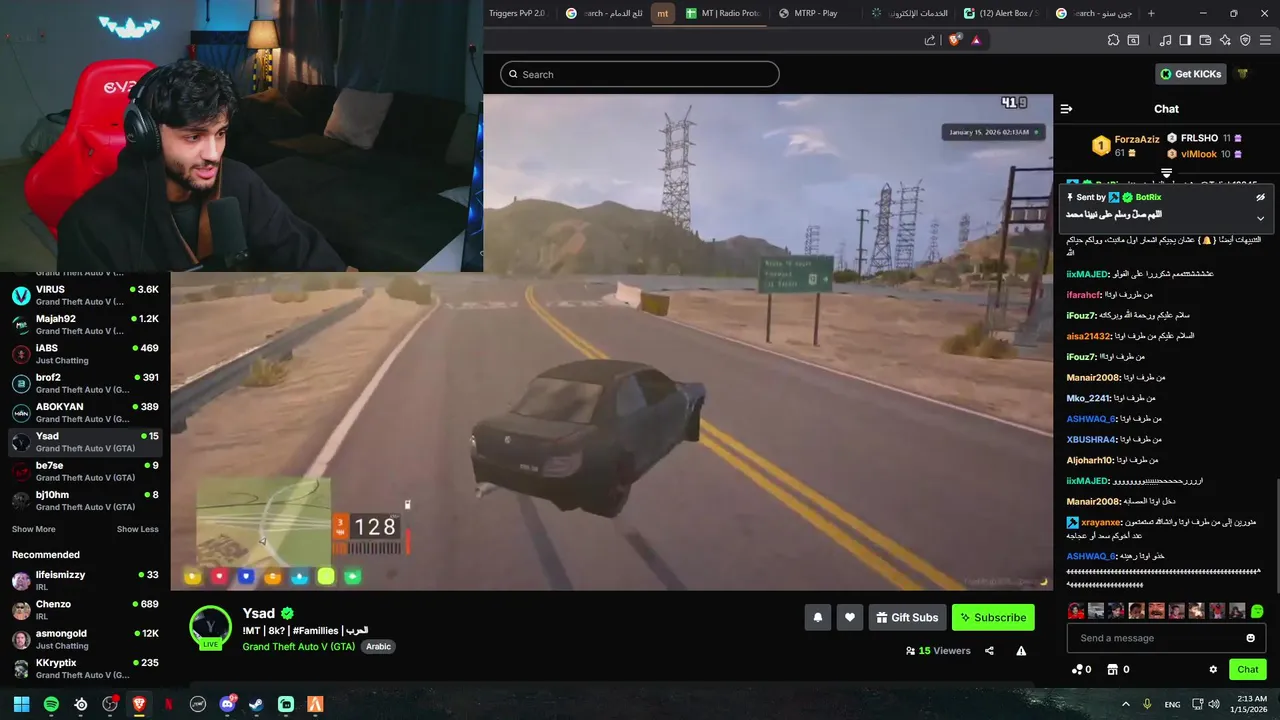Open be7se channel in sidebar
Image resolution: width=1280 pixels, height=720 pixels.
pos(85,472)
